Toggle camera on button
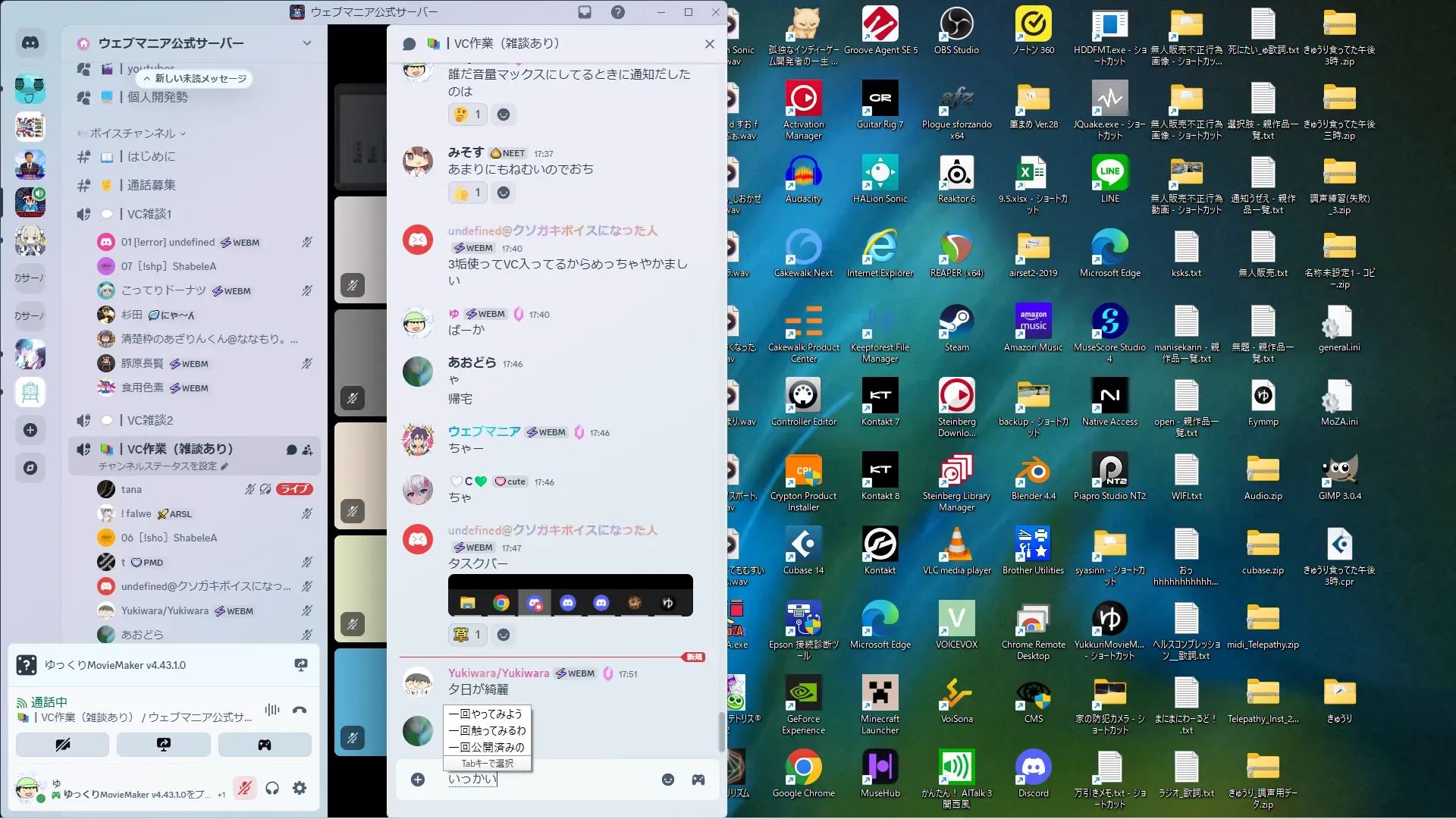Viewport: 1456px width, 819px height. (63, 745)
